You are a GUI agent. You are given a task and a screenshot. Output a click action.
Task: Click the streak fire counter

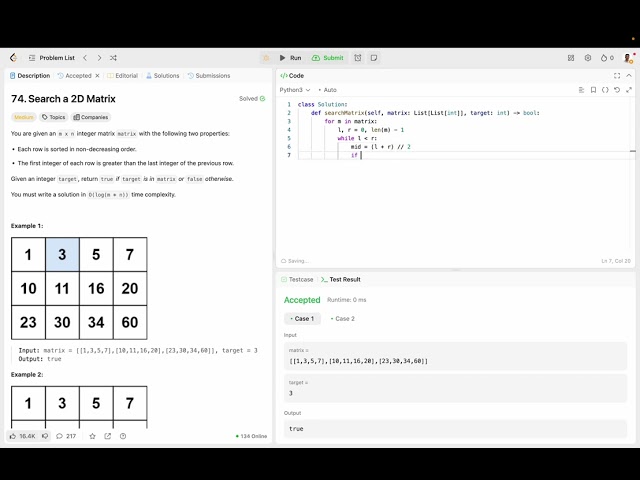pyautogui.click(x=607, y=58)
